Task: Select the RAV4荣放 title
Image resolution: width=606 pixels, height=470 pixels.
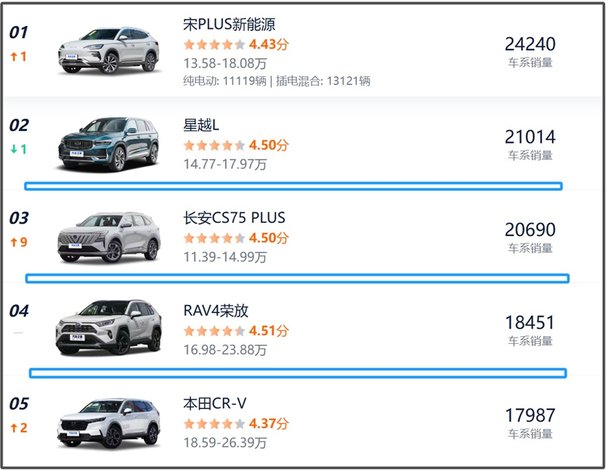Action: coord(216,310)
